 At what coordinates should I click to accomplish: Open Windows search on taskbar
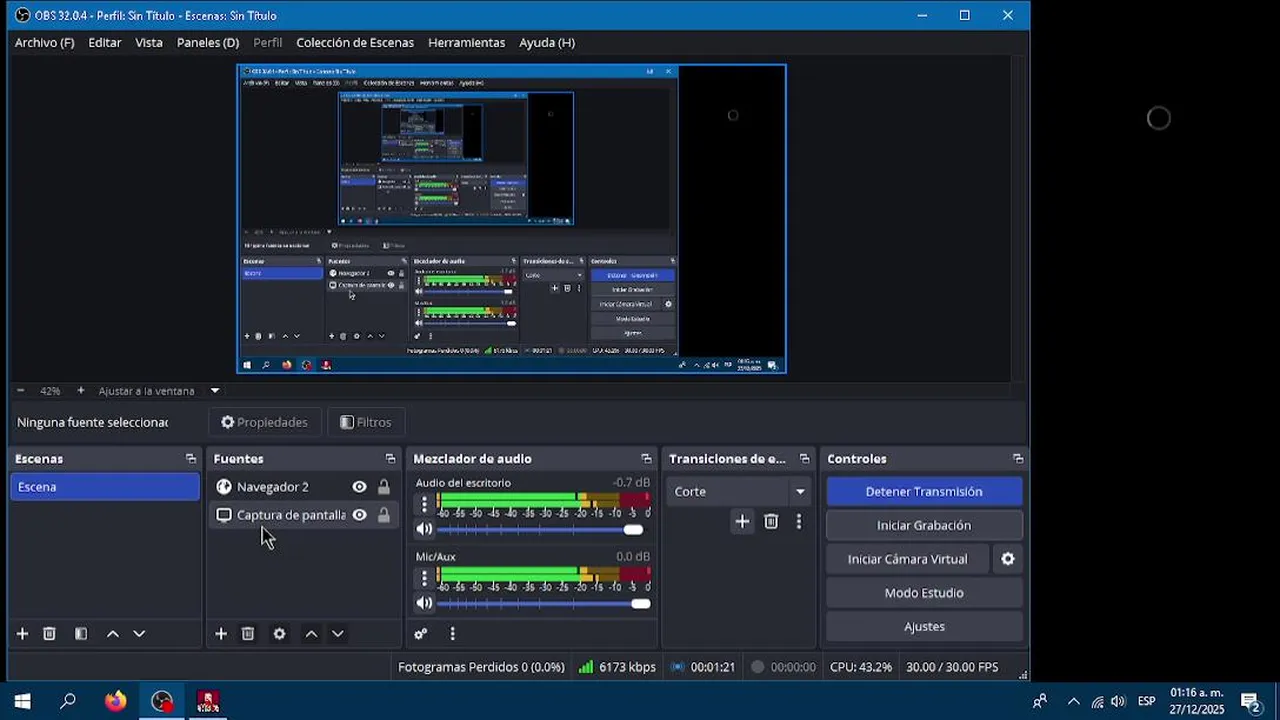tap(68, 701)
